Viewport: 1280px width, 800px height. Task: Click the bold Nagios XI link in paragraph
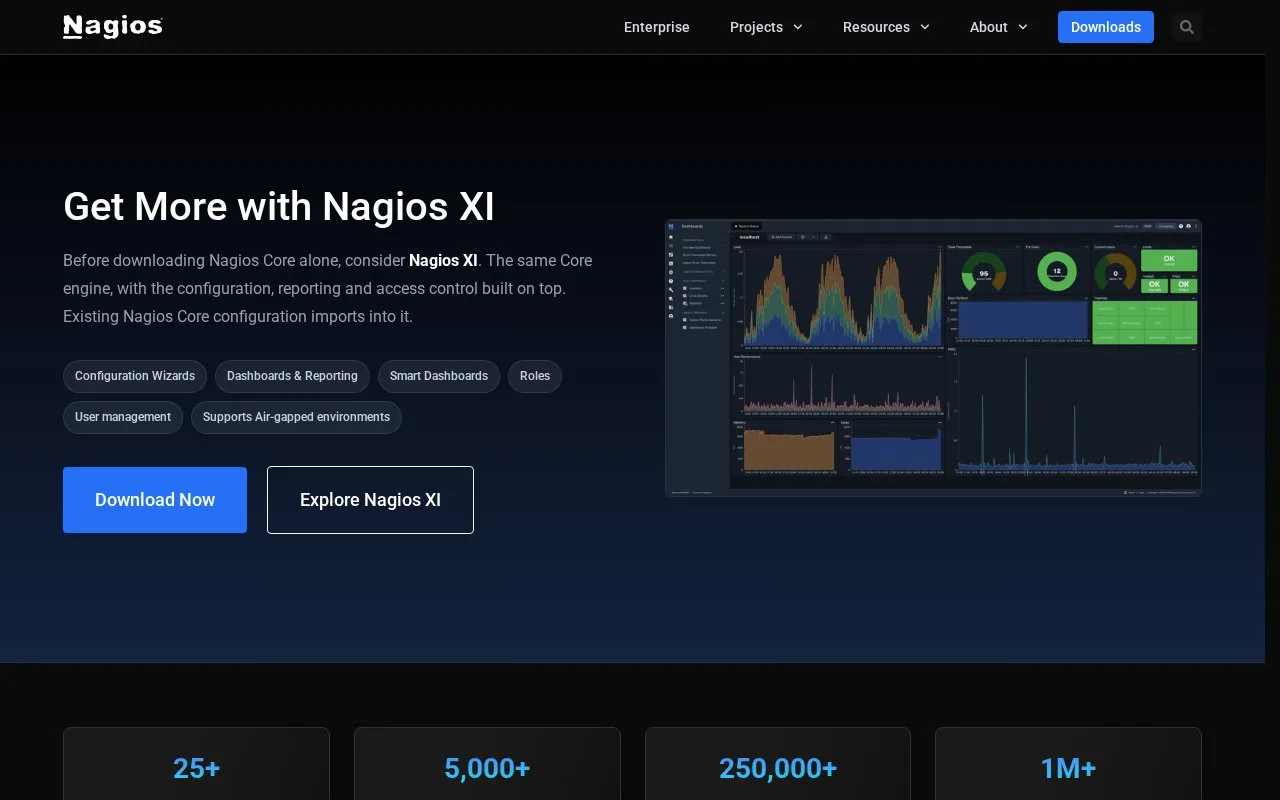click(443, 260)
